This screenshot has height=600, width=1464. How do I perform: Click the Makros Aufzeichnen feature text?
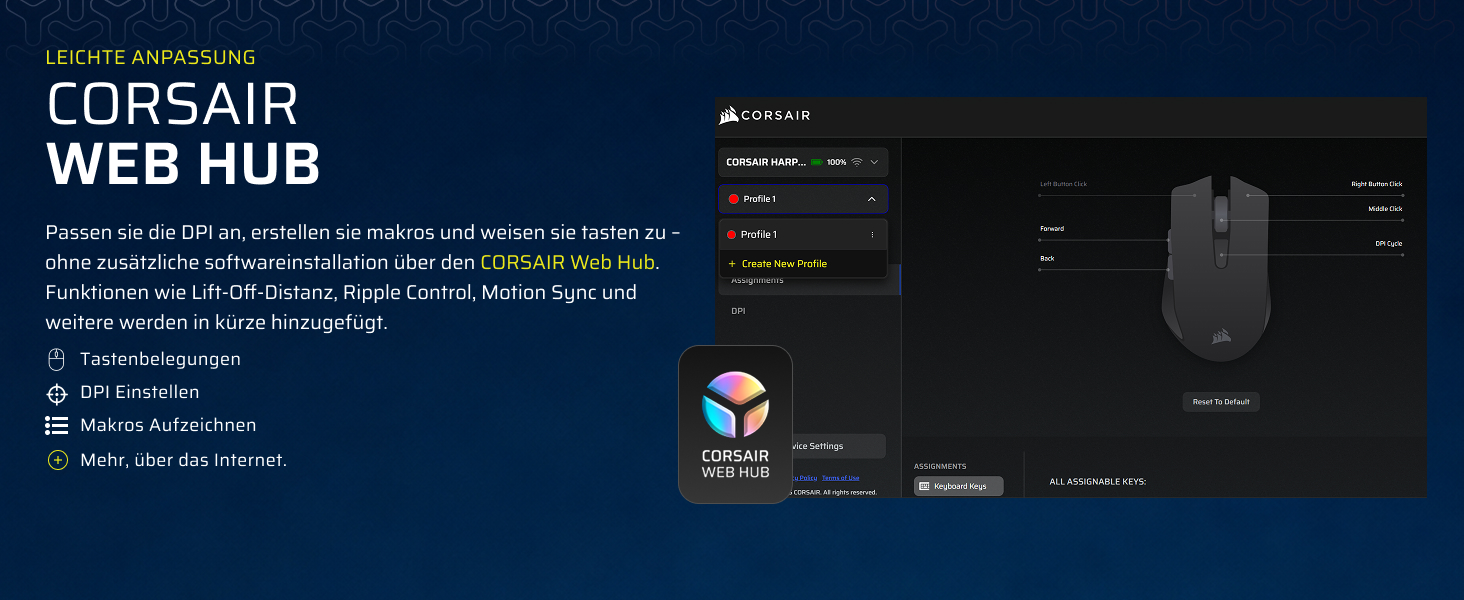point(169,426)
